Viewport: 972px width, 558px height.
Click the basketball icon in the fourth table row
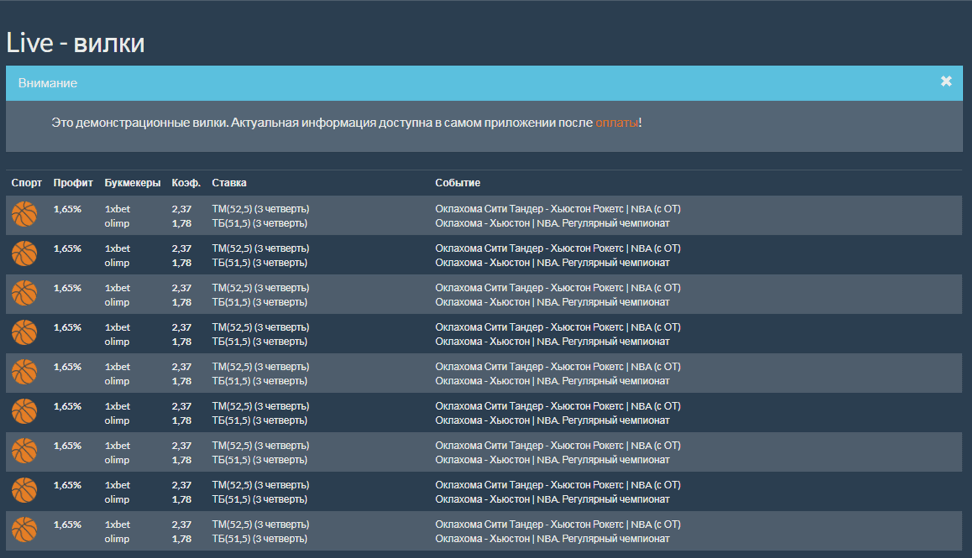coord(24,332)
